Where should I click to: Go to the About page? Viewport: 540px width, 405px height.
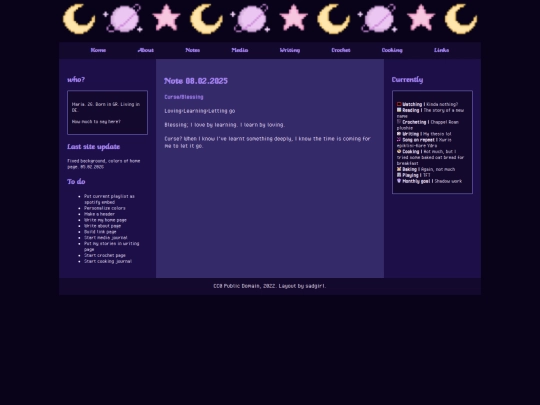tap(146, 50)
